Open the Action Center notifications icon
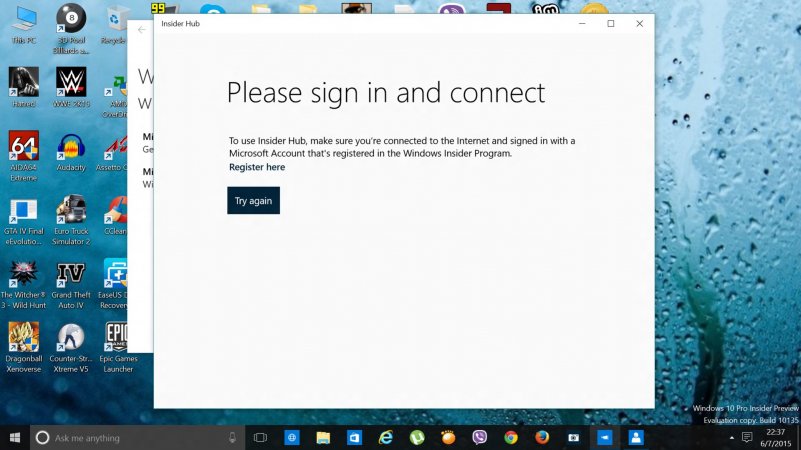Viewport: 801px width, 450px height. pyautogui.click(x=747, y=438)
